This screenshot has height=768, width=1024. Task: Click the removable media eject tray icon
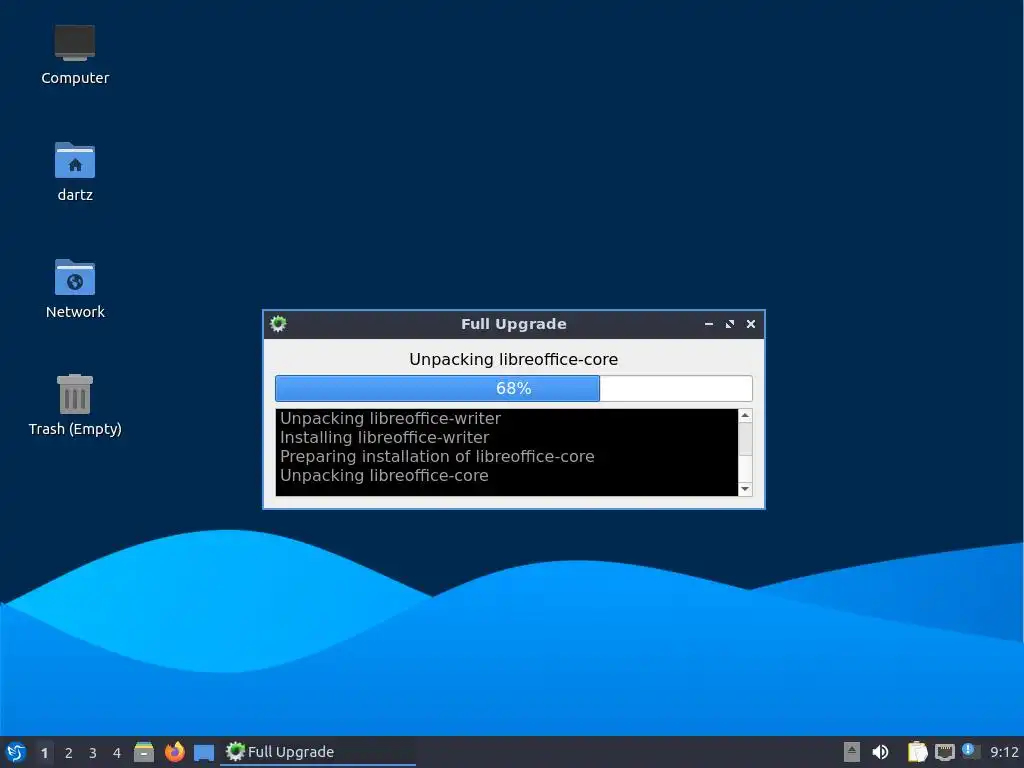point(852,752)
